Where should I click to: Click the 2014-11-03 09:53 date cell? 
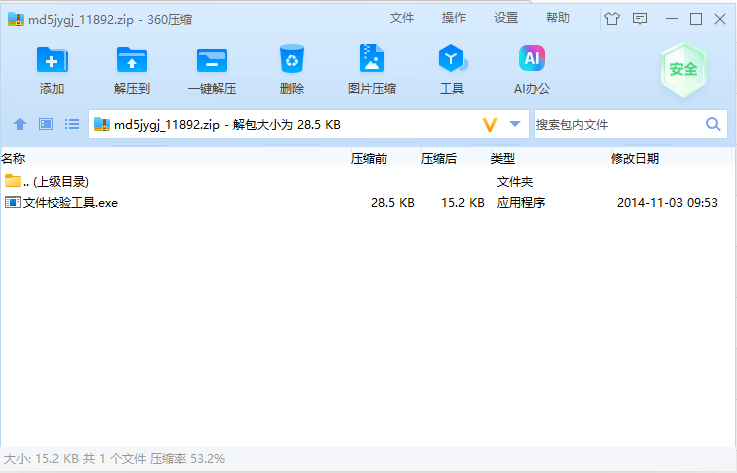pos(667,203)
